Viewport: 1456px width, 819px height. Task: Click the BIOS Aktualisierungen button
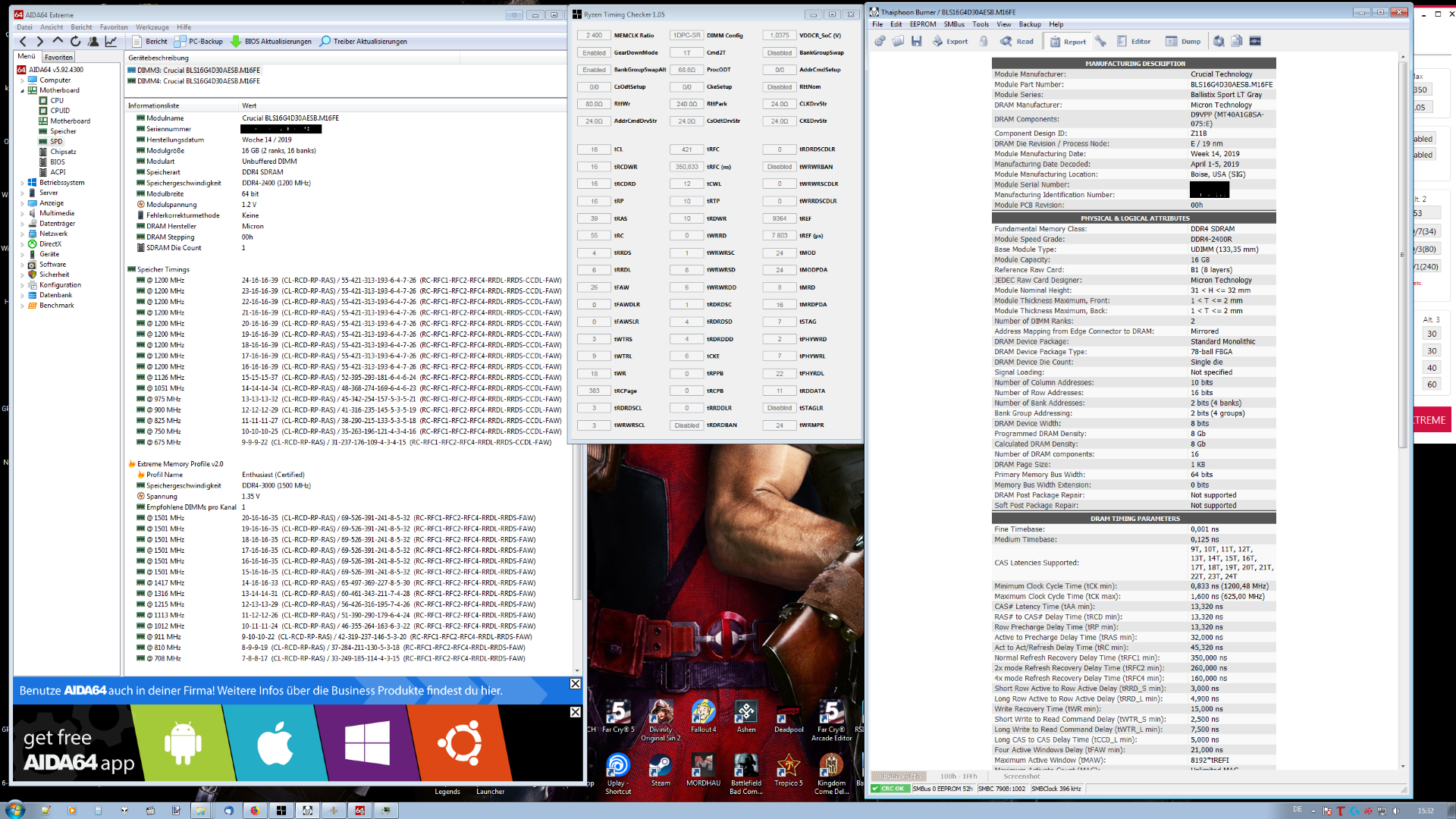(x=271, y=42)
